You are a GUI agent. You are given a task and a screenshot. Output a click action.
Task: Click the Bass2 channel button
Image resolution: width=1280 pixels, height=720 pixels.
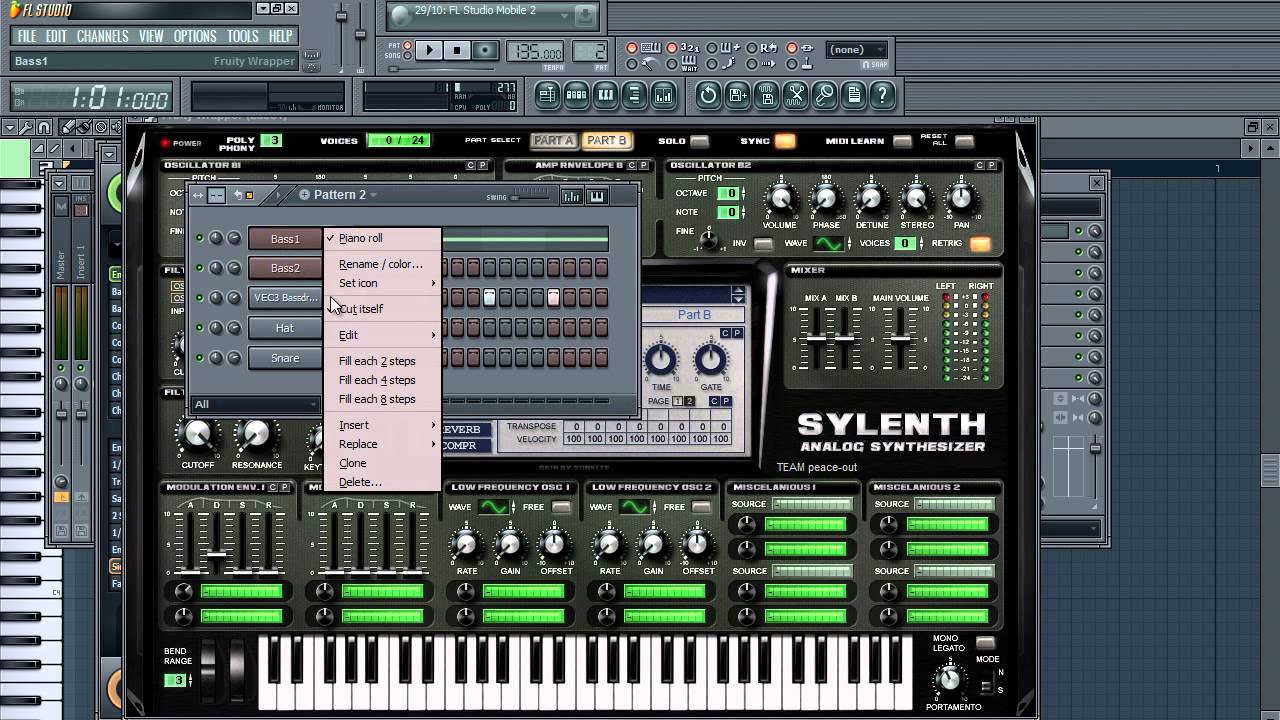[285, 268]
